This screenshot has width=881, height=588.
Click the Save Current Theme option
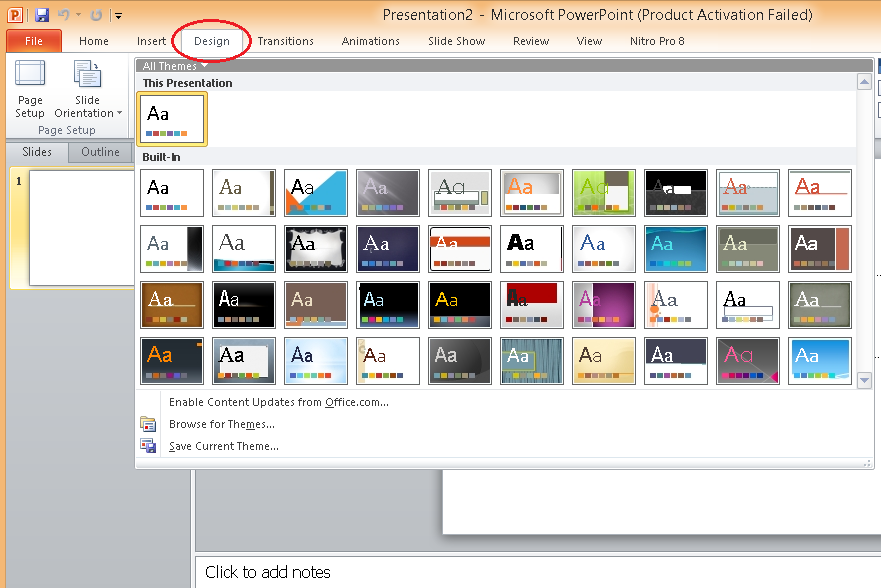click(x=223, y=446)
